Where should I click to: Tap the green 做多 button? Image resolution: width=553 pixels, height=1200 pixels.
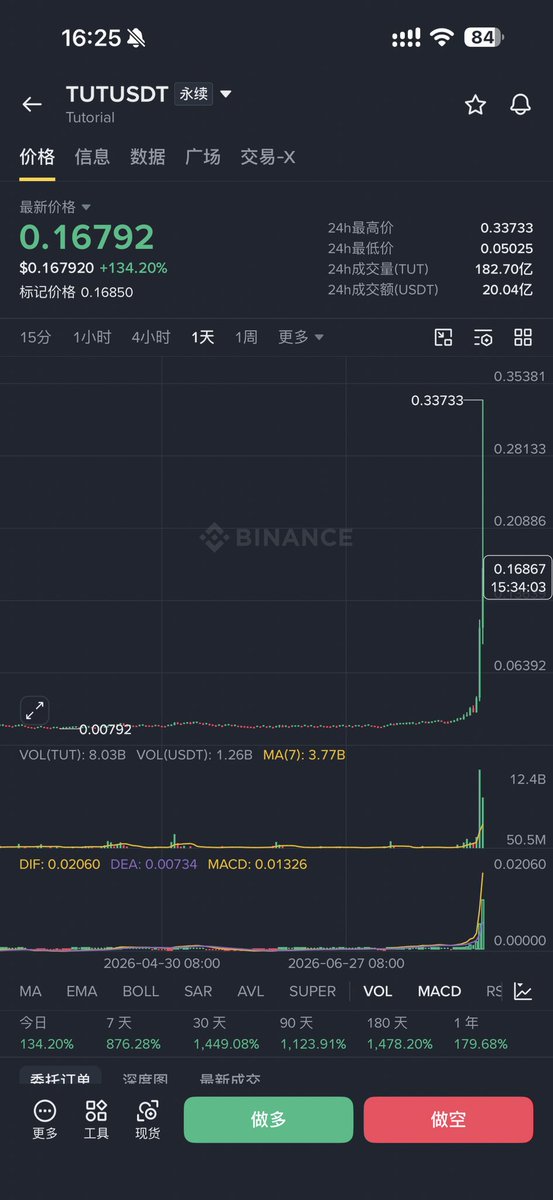pyautogui.click(x=269, y=1120)
